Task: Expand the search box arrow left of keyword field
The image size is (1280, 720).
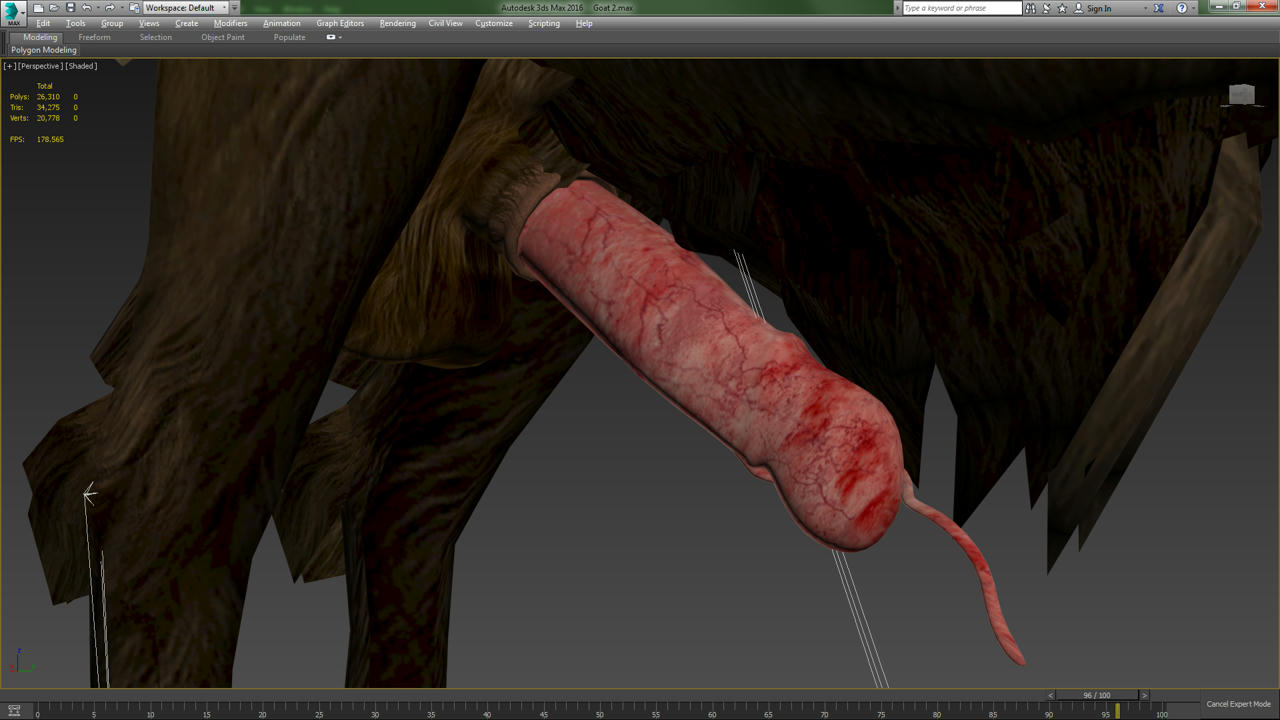Action: pos(897,8)
